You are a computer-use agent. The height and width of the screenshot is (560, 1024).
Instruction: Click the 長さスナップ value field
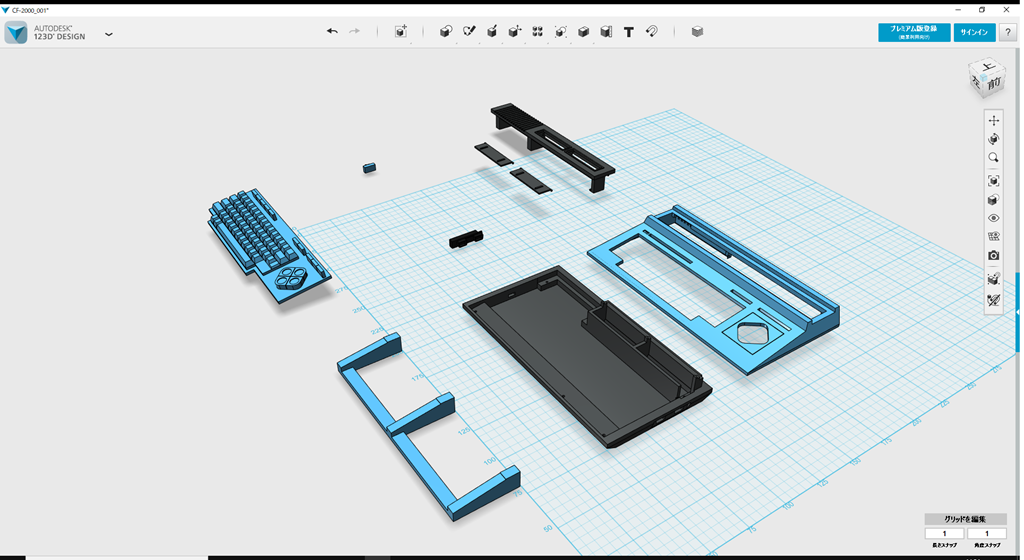944,534
